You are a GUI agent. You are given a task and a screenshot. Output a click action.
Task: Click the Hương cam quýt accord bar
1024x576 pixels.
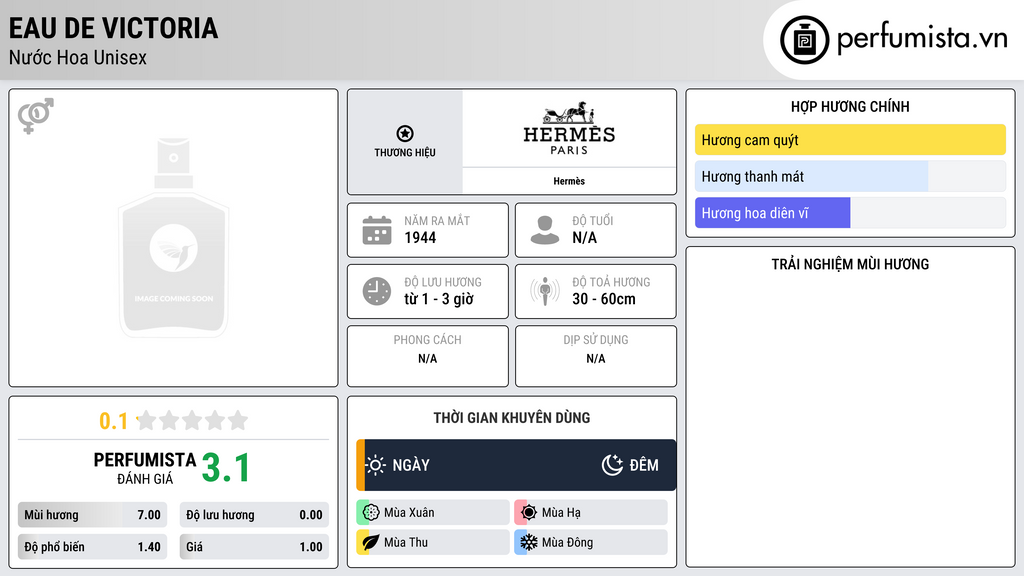point(850,140)
